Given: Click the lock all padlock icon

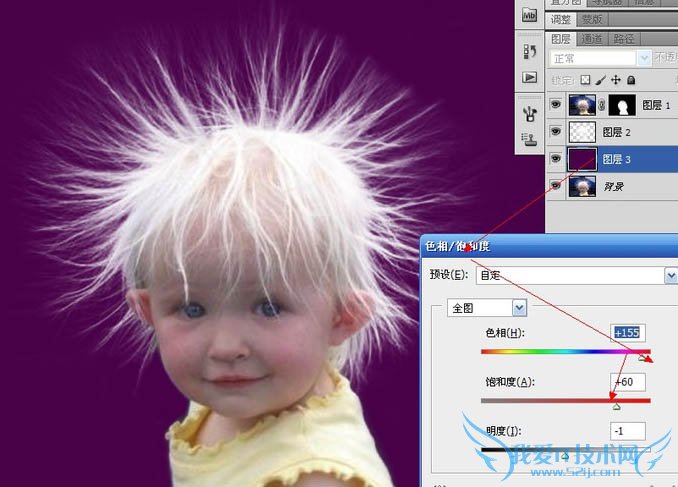Looking at the screenshot, I should click(x=630, y=80).
